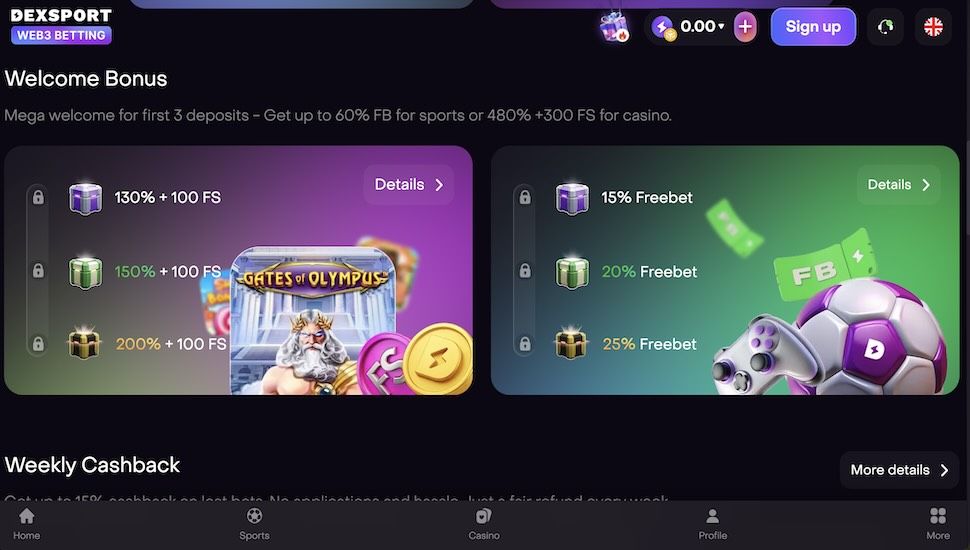
Task: Go to the Sports tab
Action: point(254,524)
